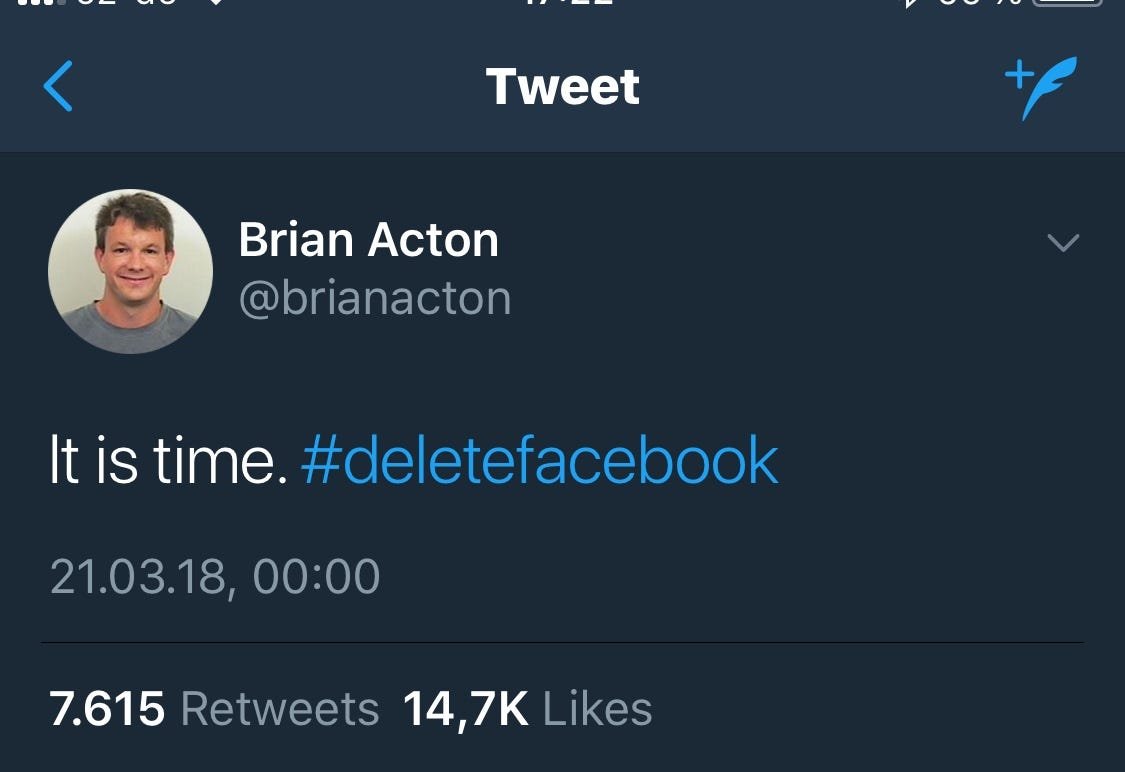
Task: Click the 21.03.18, 00:00 timestamp
Action: (x=215, y=577)
